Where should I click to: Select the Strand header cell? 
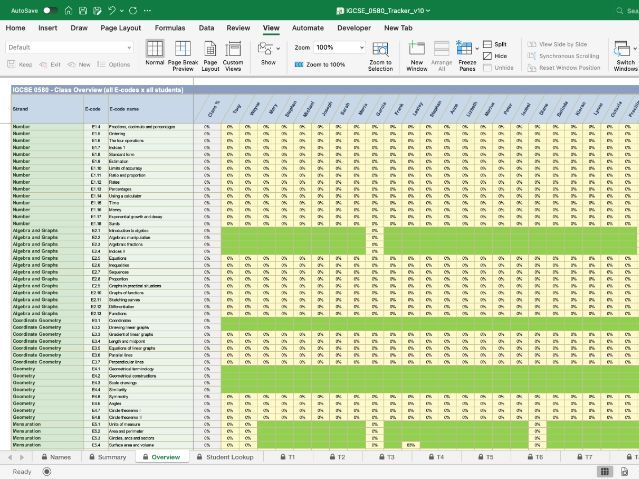coord(47,109)
